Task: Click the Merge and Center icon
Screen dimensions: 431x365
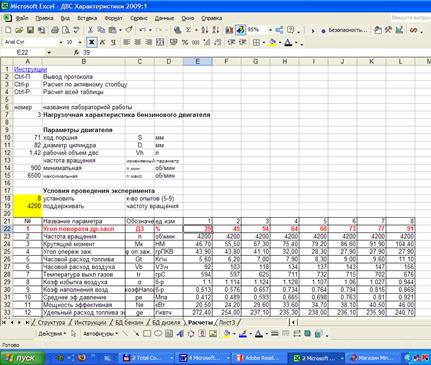Action: tap(160, 42)
